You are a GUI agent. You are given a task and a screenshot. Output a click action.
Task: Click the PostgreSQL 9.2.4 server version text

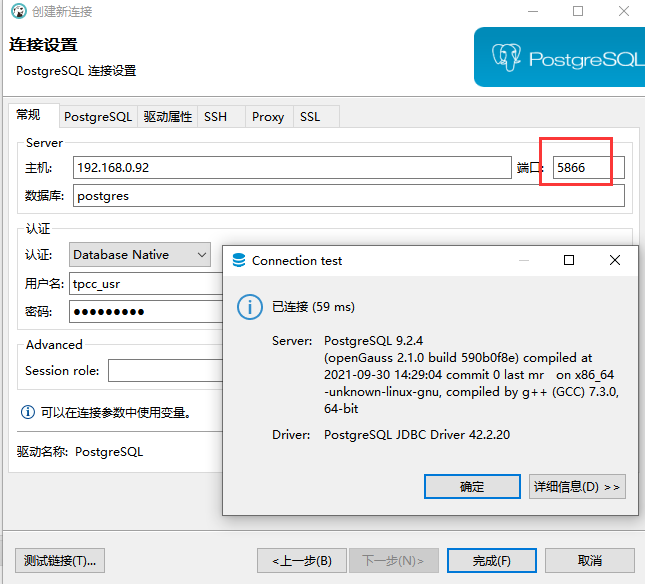coord(374,341)
